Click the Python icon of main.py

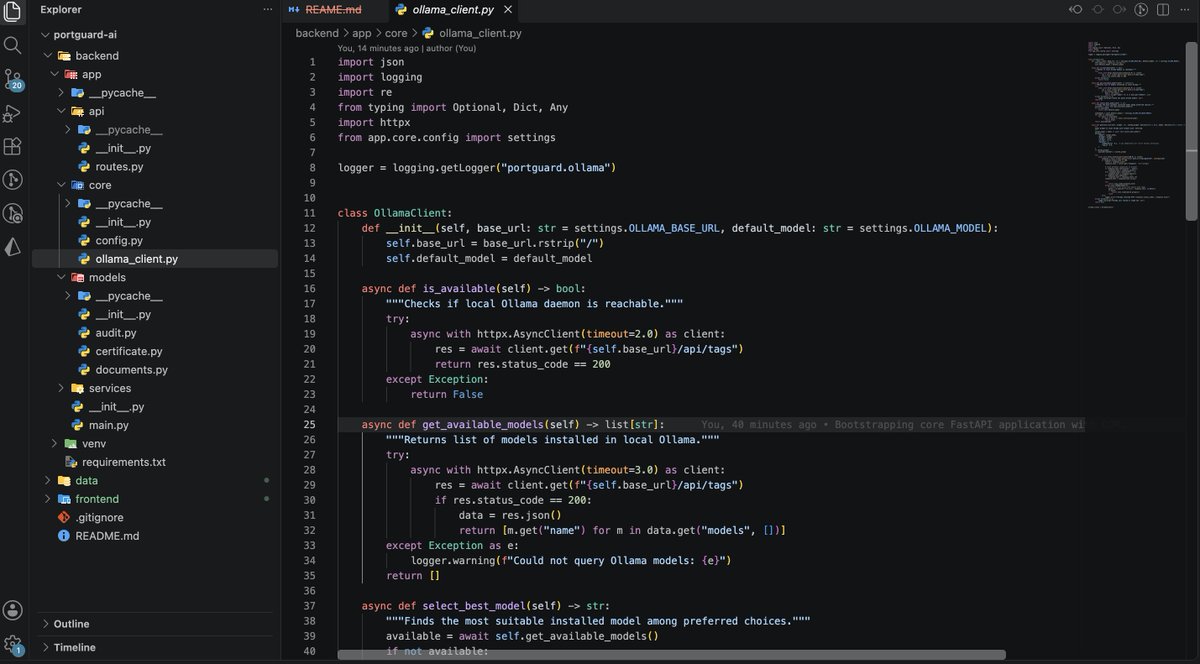(77, 425)
